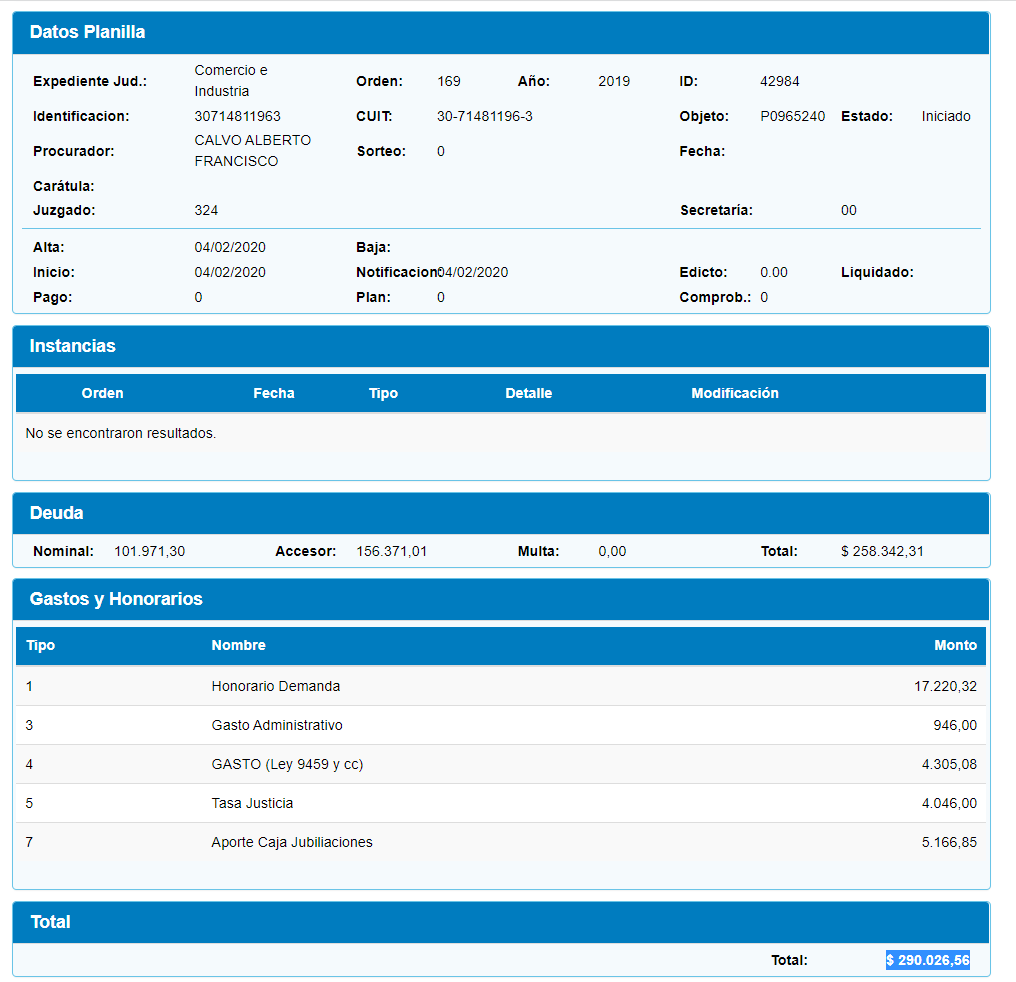Select the Gasto Administrativo row
Screen dimensions: 1016x982
pos(277,725)
